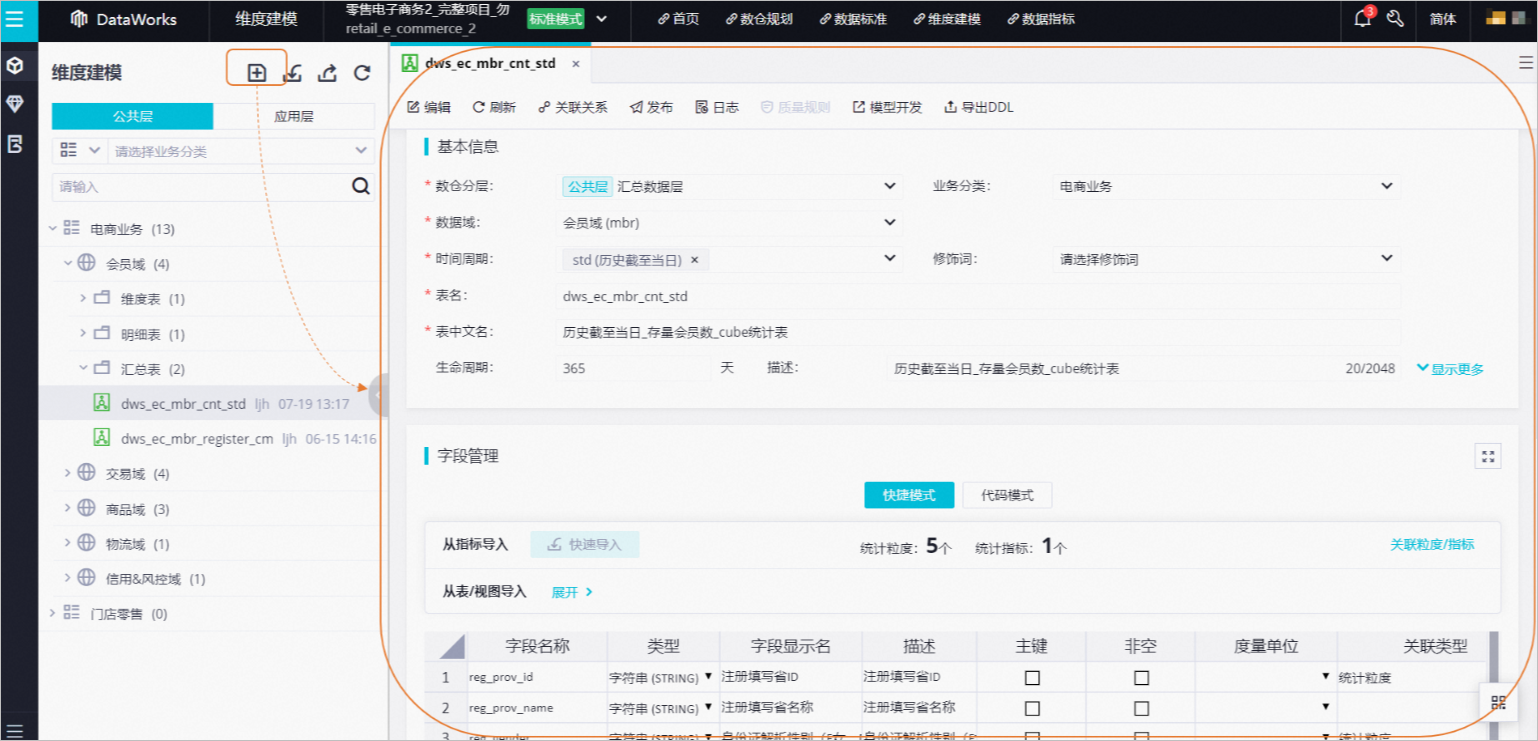Open the tab list menu icon
The width and height of the screenshot is (1538, 741).
[x=1525, y=63]
